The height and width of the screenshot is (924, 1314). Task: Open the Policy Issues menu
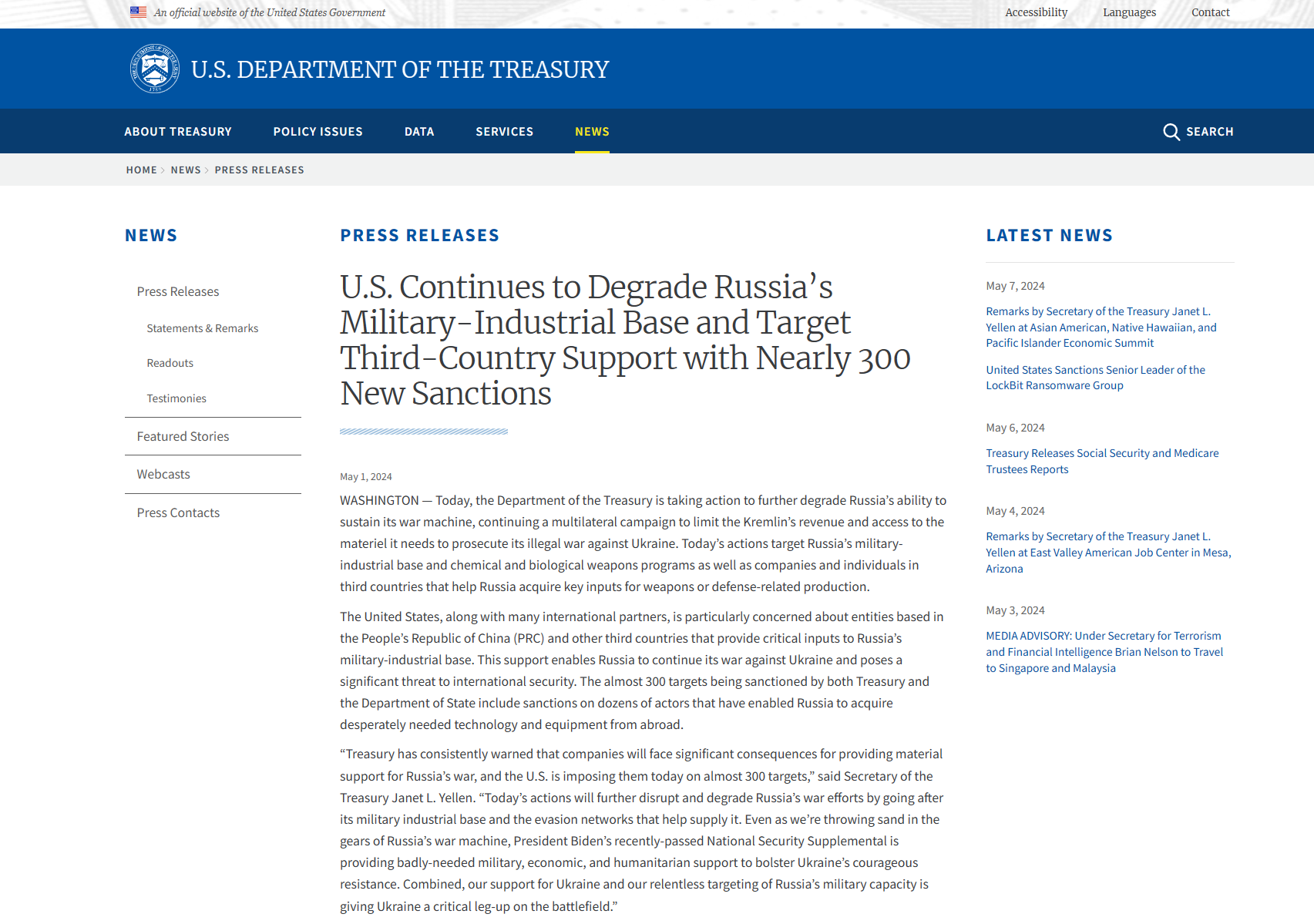pos(318,132)
